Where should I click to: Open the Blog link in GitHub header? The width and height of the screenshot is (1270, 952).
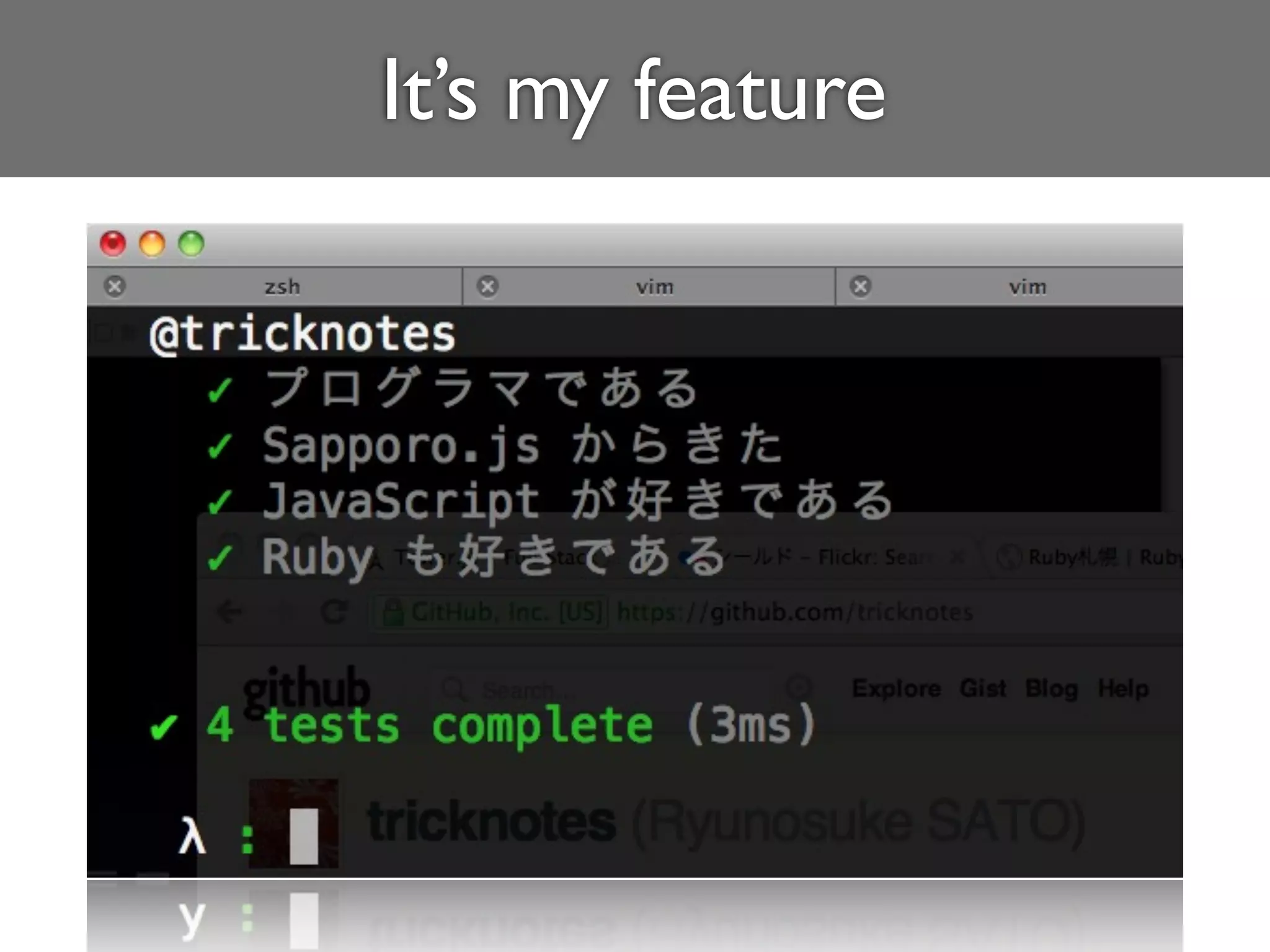click(x=1052, y=689)
